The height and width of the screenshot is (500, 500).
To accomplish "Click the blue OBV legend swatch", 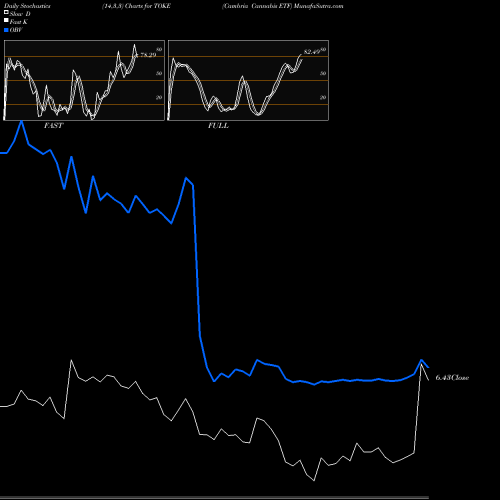I will point(6,30).
